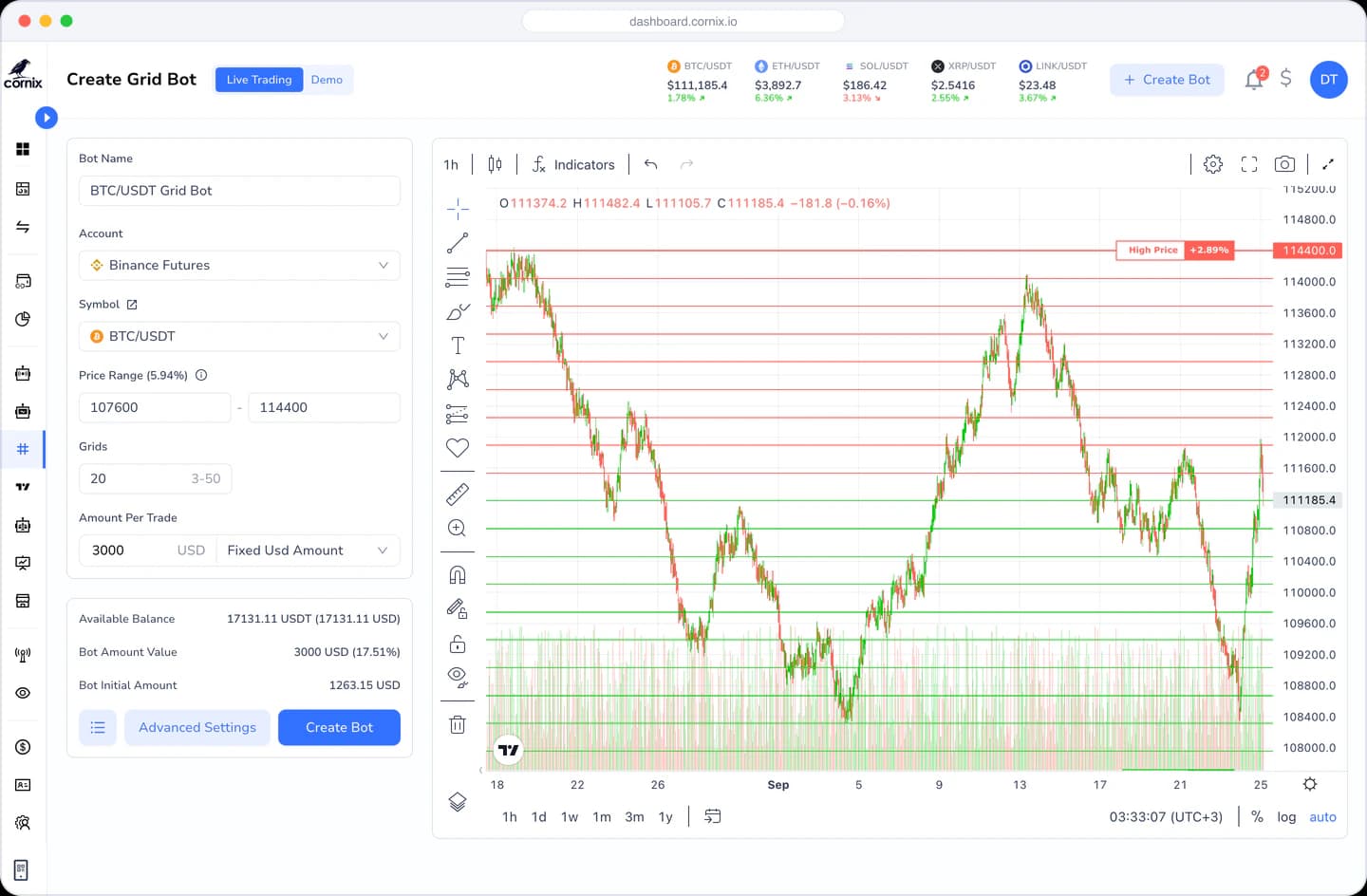Select the 1d time range

539,816
